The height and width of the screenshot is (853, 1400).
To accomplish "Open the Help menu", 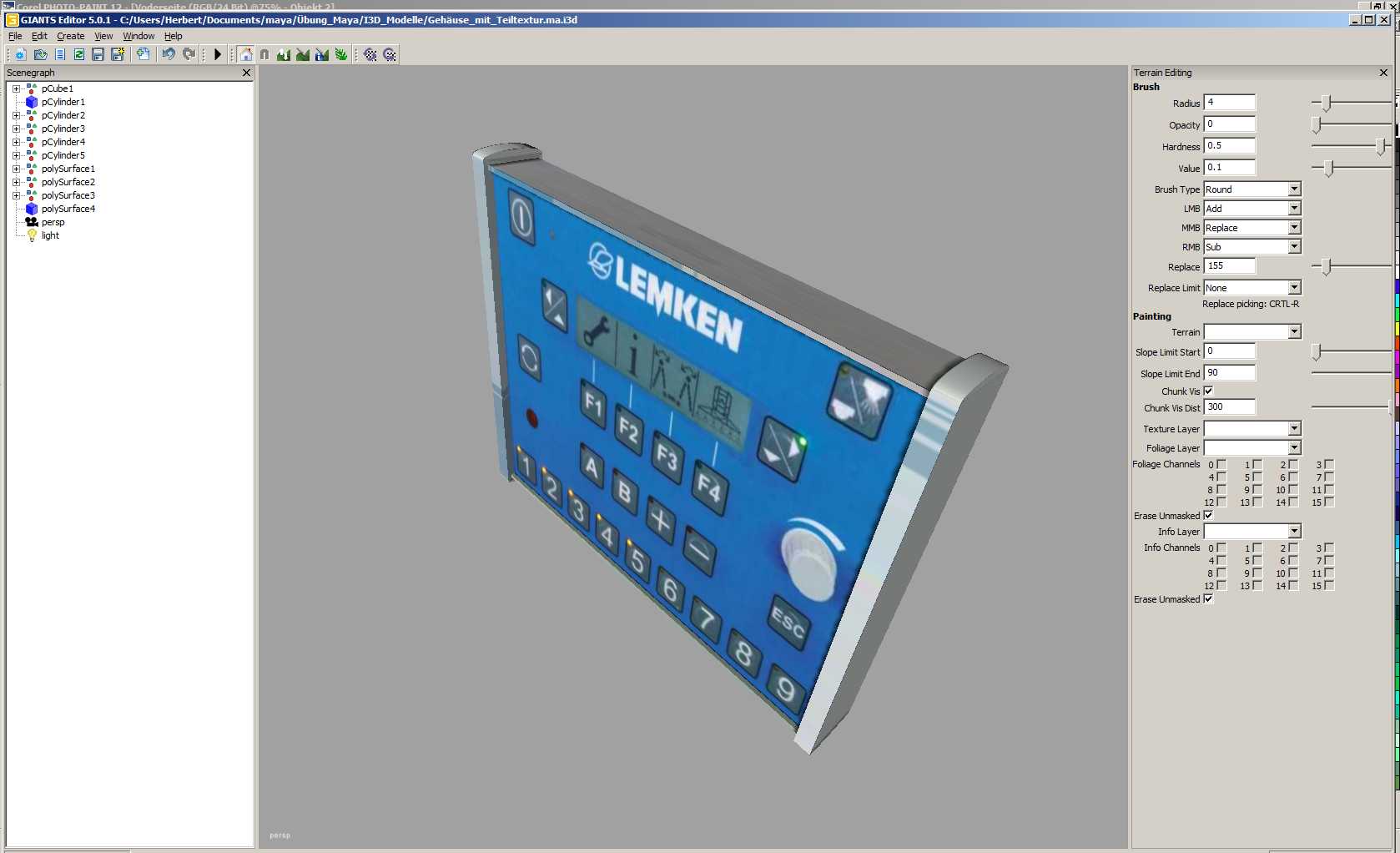I will pos(173,36).
